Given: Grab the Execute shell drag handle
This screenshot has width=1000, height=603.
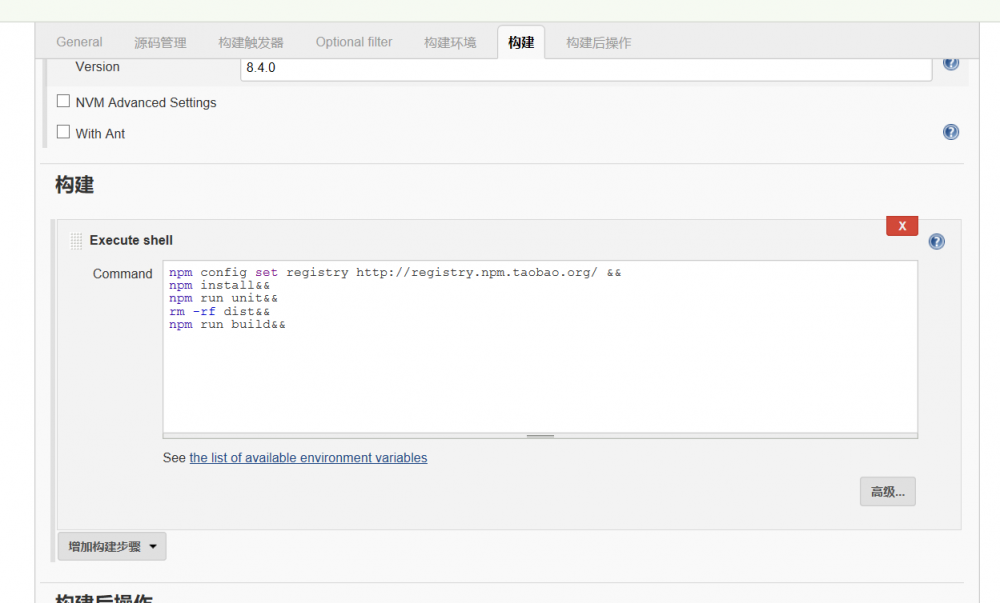Looking at the screenshot, I should click(x=77, y=241).
